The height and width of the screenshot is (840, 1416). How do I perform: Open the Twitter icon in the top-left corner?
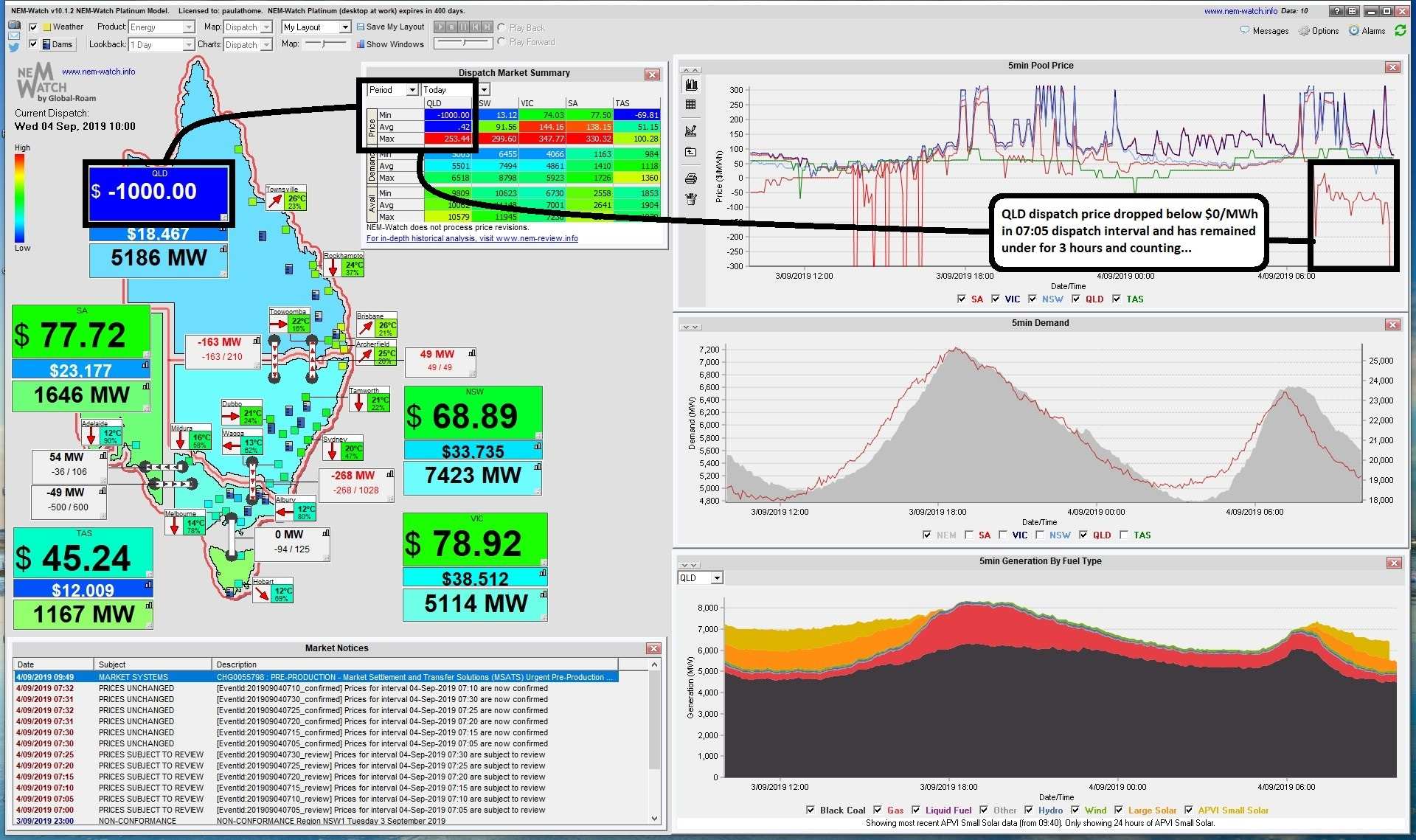(x=13, y=46)
